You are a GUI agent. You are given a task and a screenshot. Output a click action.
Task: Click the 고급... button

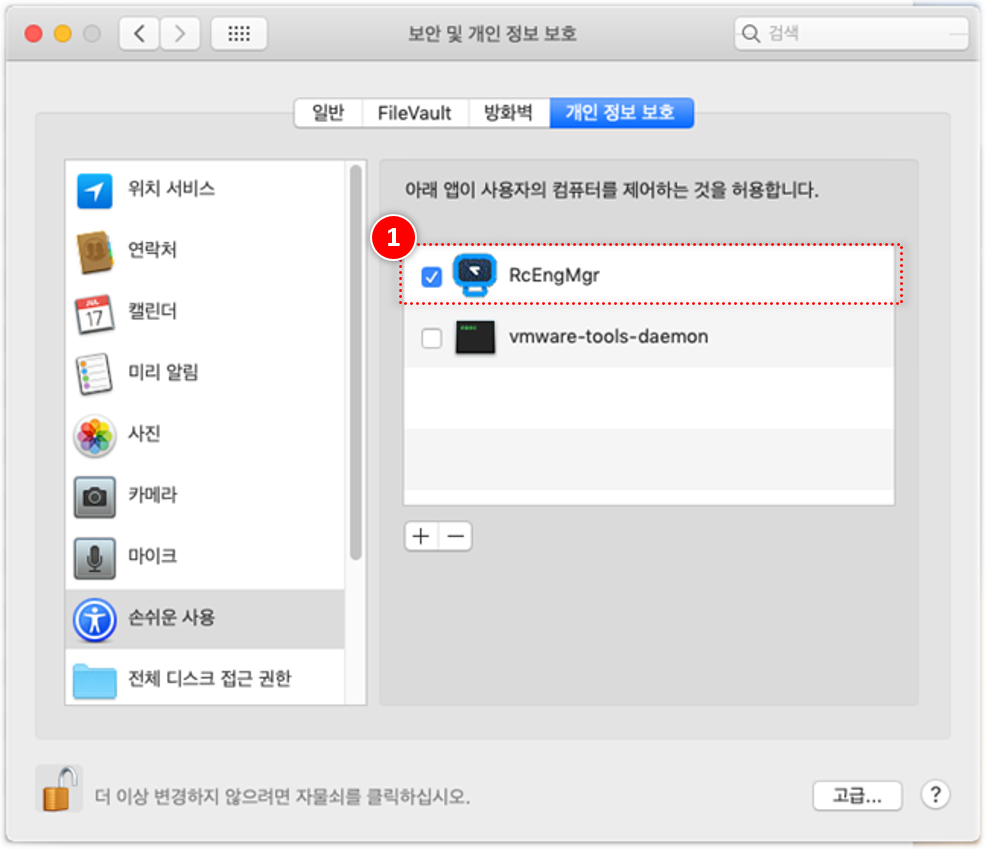[x=857, y=796]
